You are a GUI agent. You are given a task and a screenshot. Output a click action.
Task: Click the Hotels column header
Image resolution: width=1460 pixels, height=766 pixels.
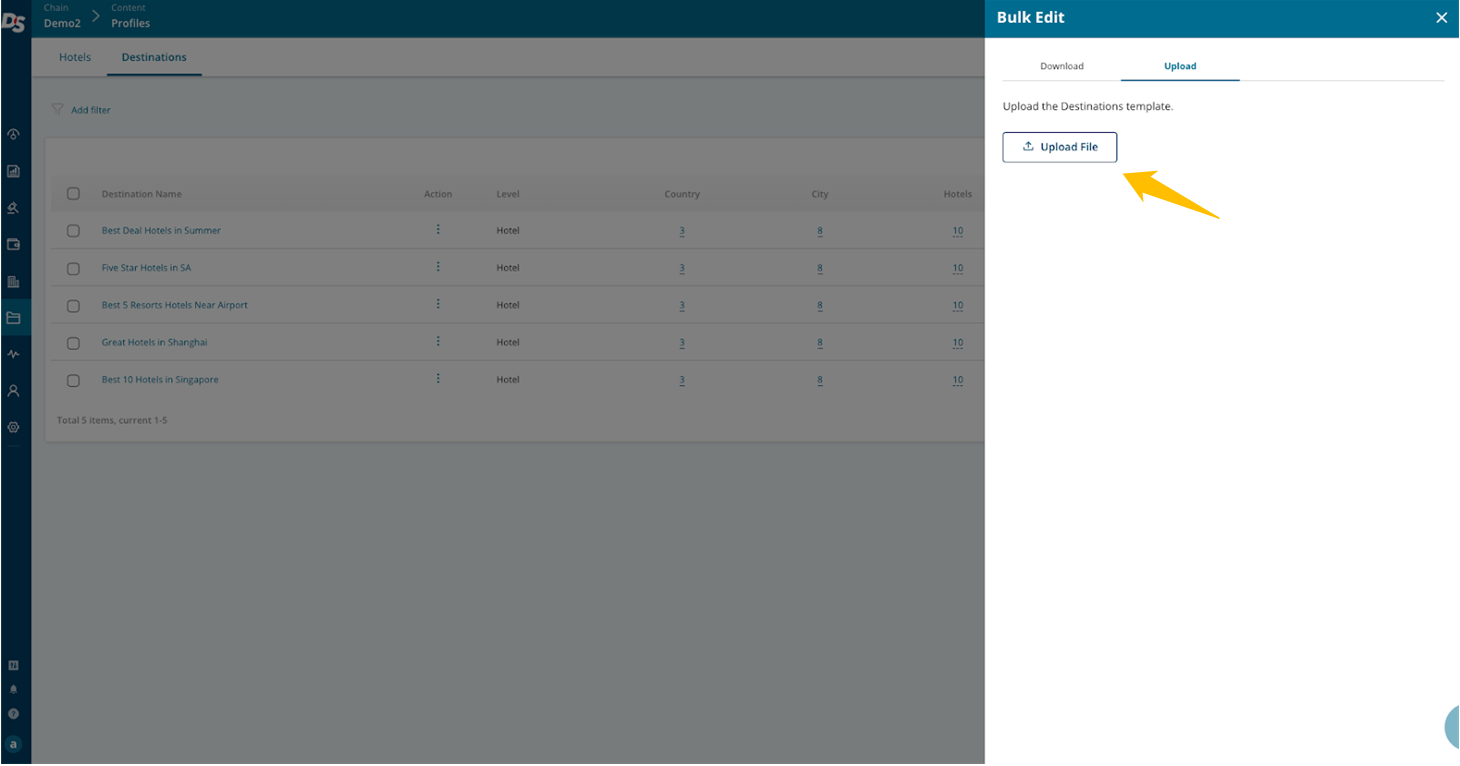958,194
